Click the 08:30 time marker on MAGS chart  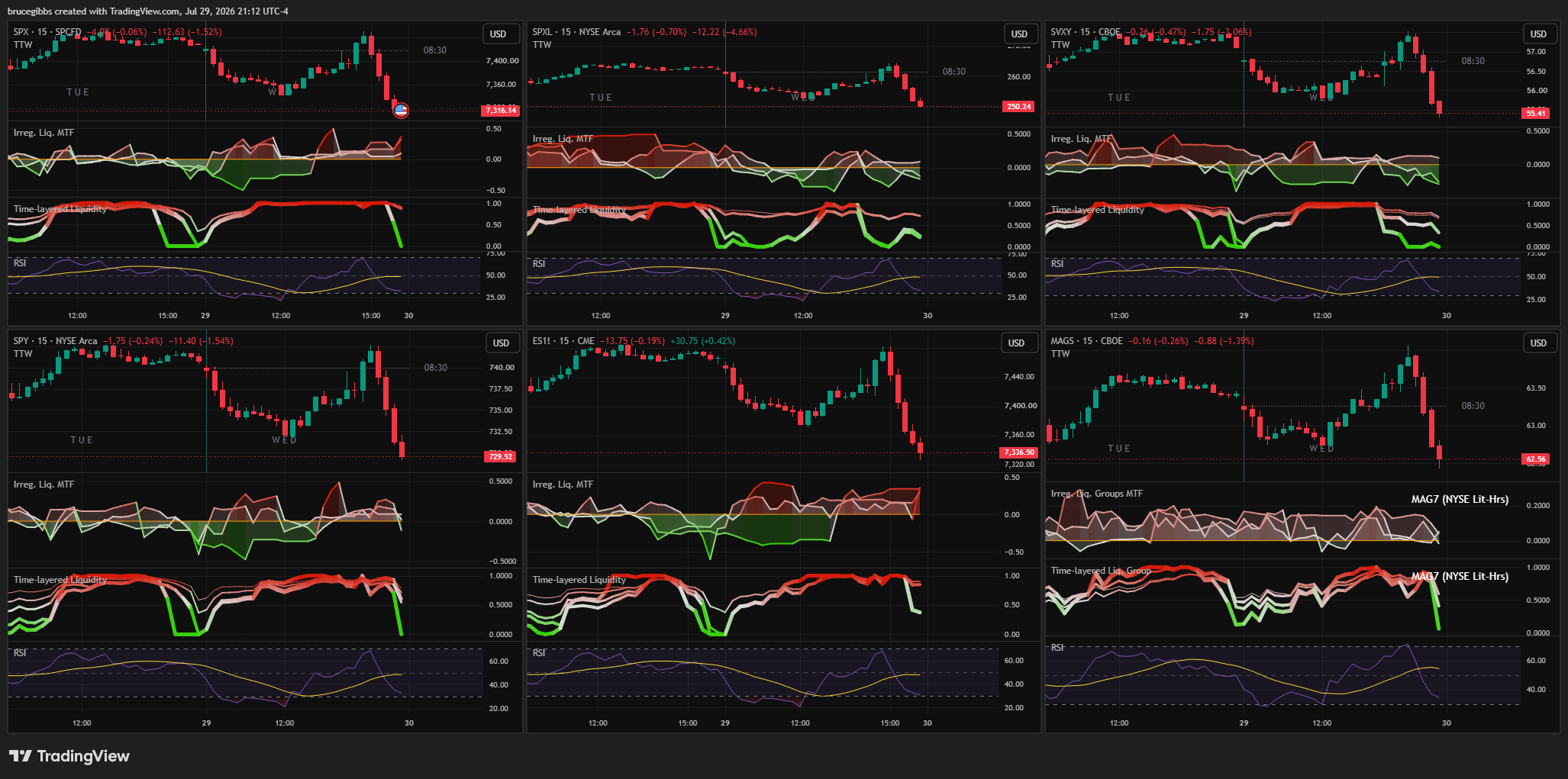1473,406
